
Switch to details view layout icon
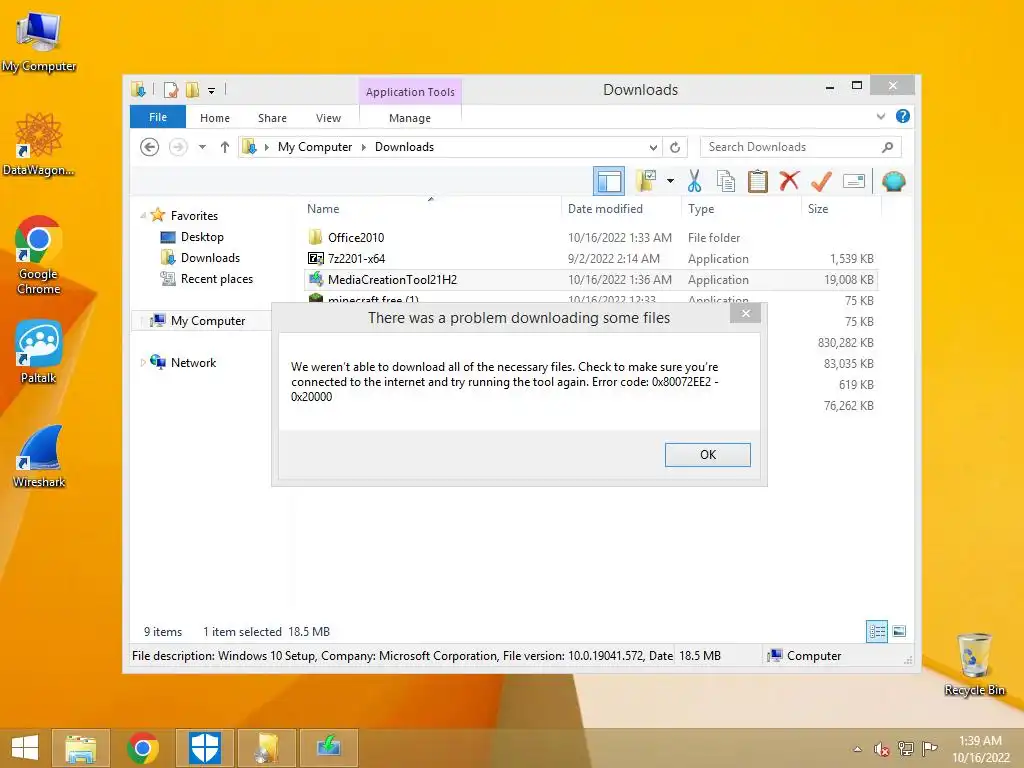click(x=876, y=632)
